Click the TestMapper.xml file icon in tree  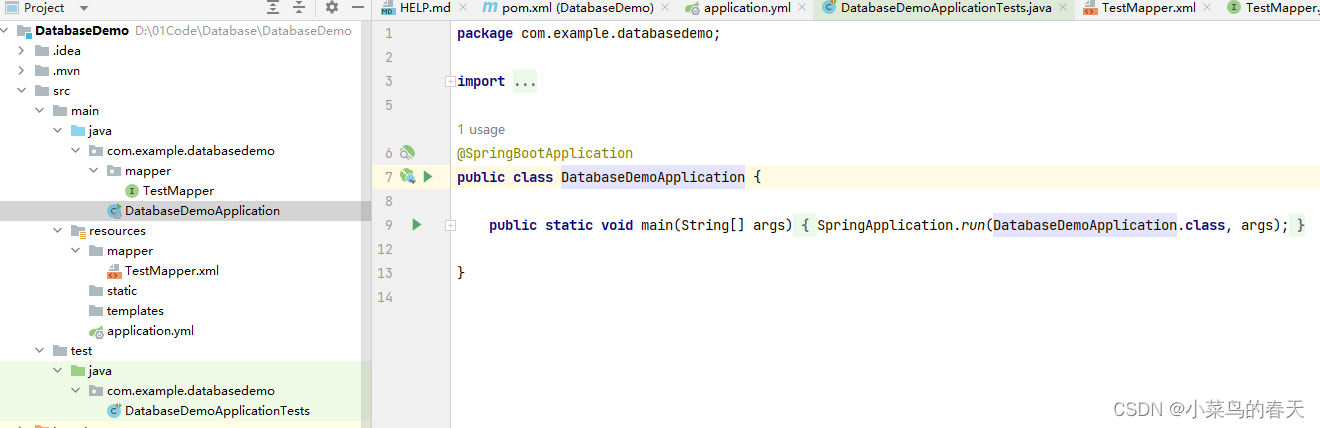(114, 271)
